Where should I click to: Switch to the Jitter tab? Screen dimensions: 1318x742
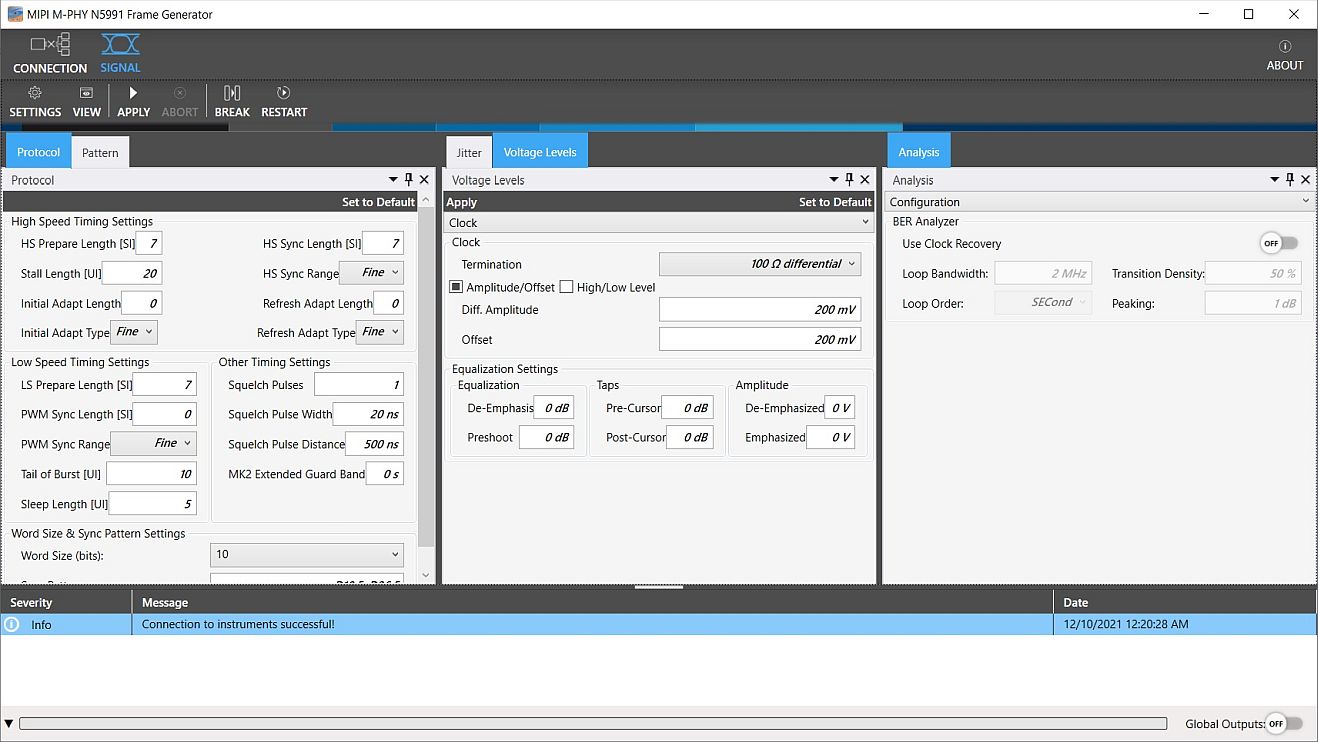pyautogui.click(x=468, y=151)
